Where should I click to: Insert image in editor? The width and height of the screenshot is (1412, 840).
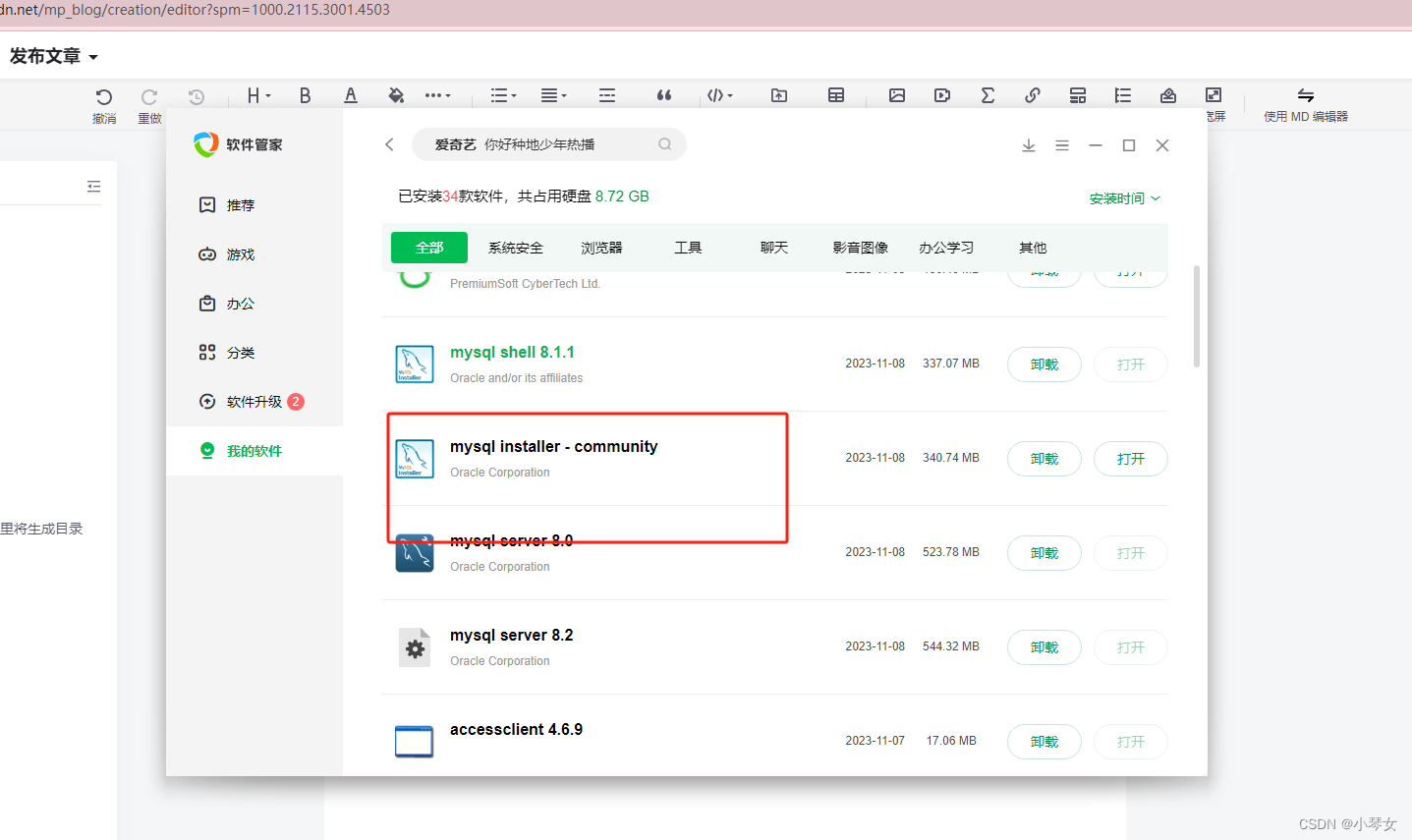[x=897, y=95]
